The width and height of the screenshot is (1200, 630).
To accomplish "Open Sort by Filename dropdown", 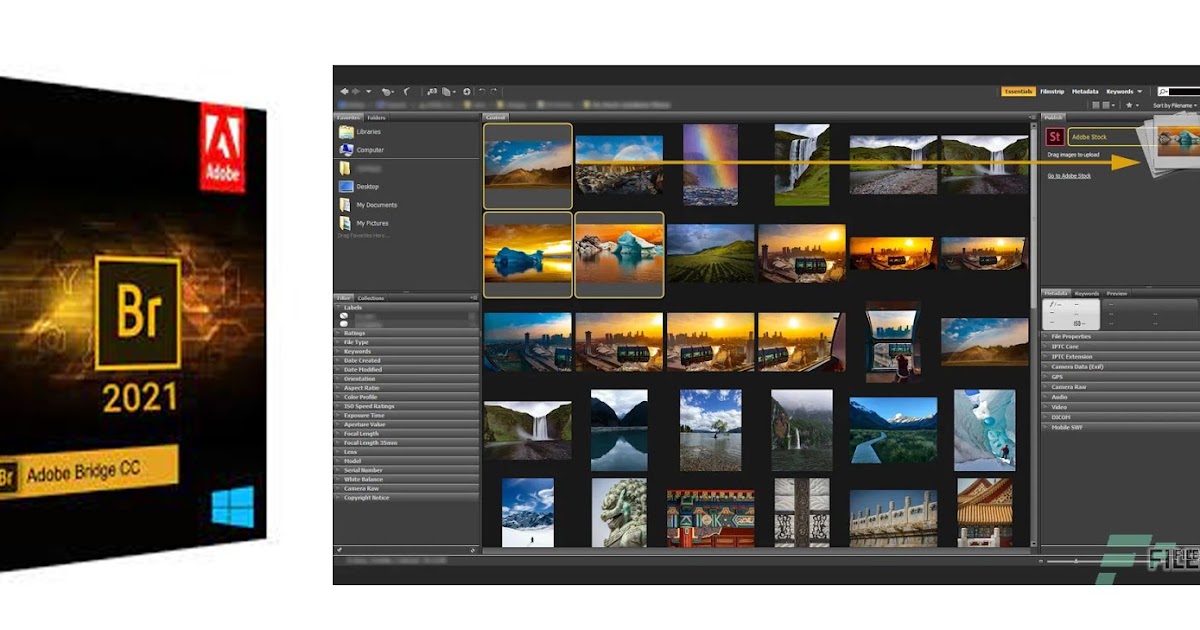I will point(1174,105).
